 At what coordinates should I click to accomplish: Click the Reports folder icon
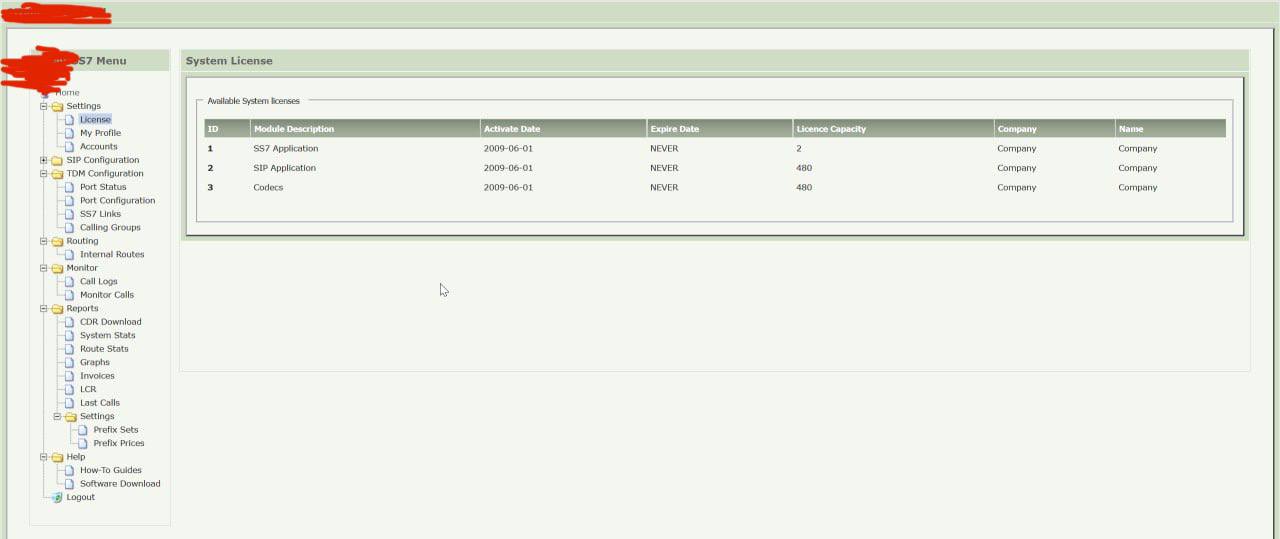pos(57,309)
